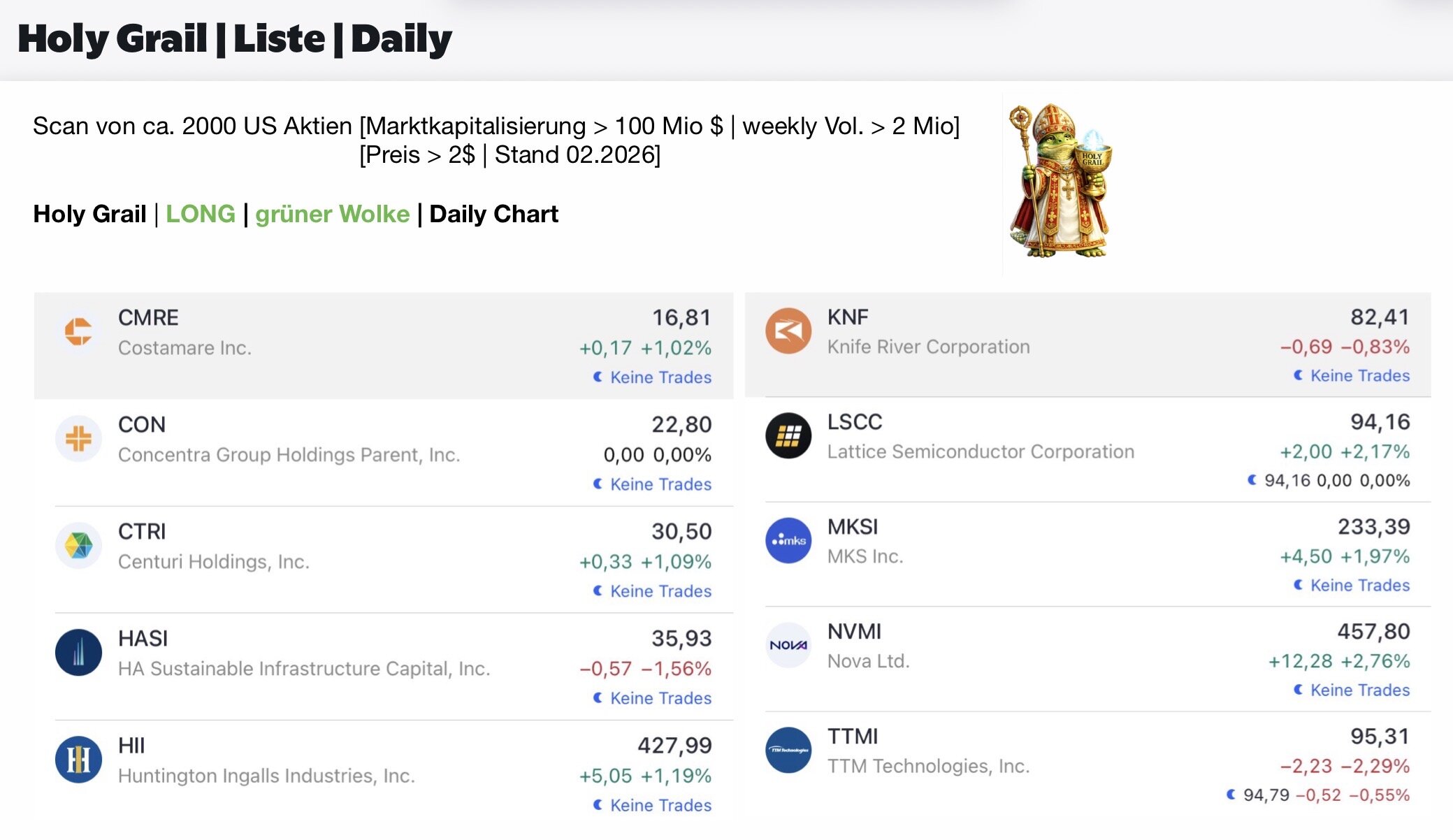The width and height of the screenshot is (1453, 840).
Task: Click the Costamare CMRE logo icon
Action: (78, 331)
